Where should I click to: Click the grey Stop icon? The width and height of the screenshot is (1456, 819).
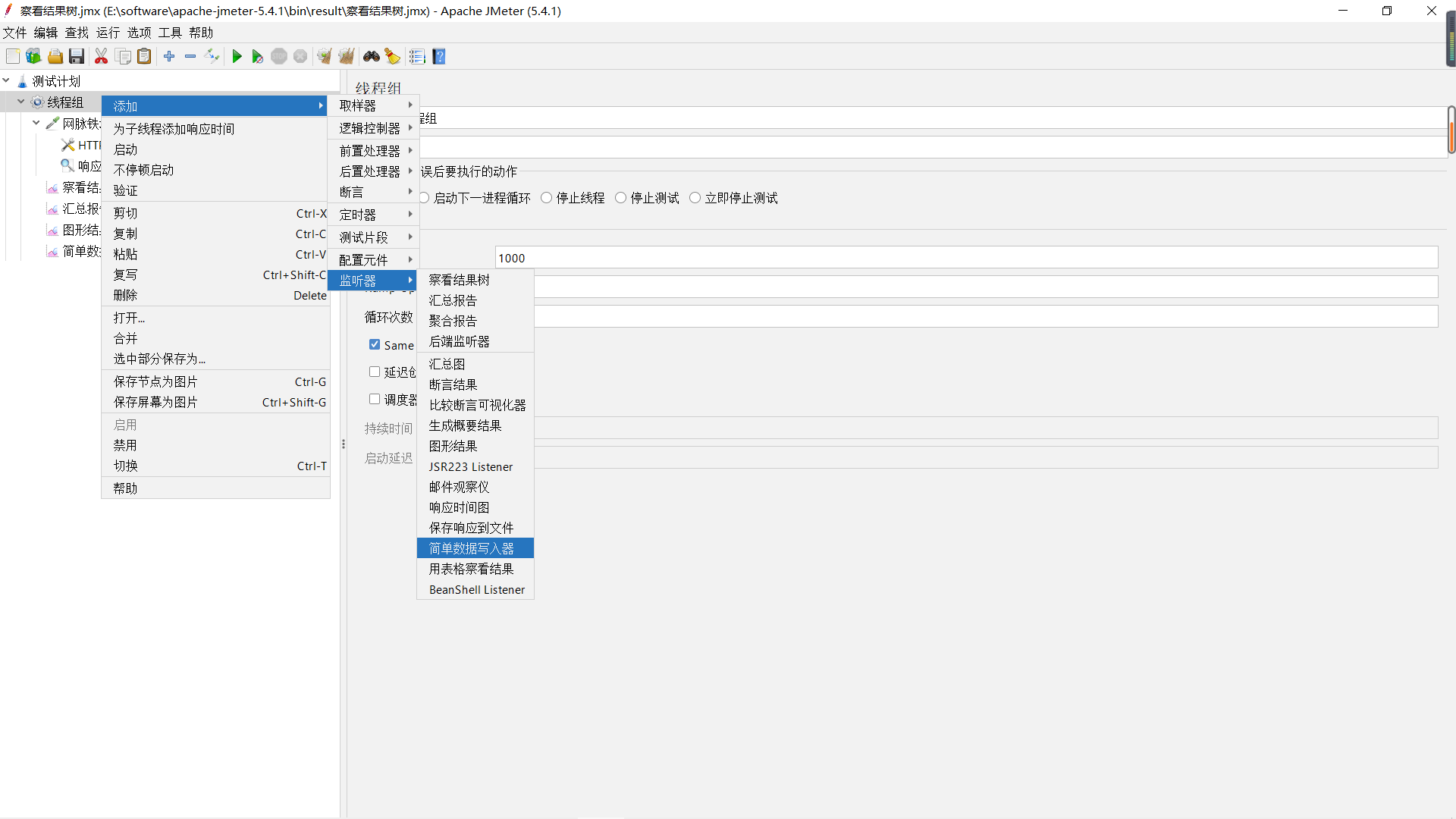tap(279, 56)
